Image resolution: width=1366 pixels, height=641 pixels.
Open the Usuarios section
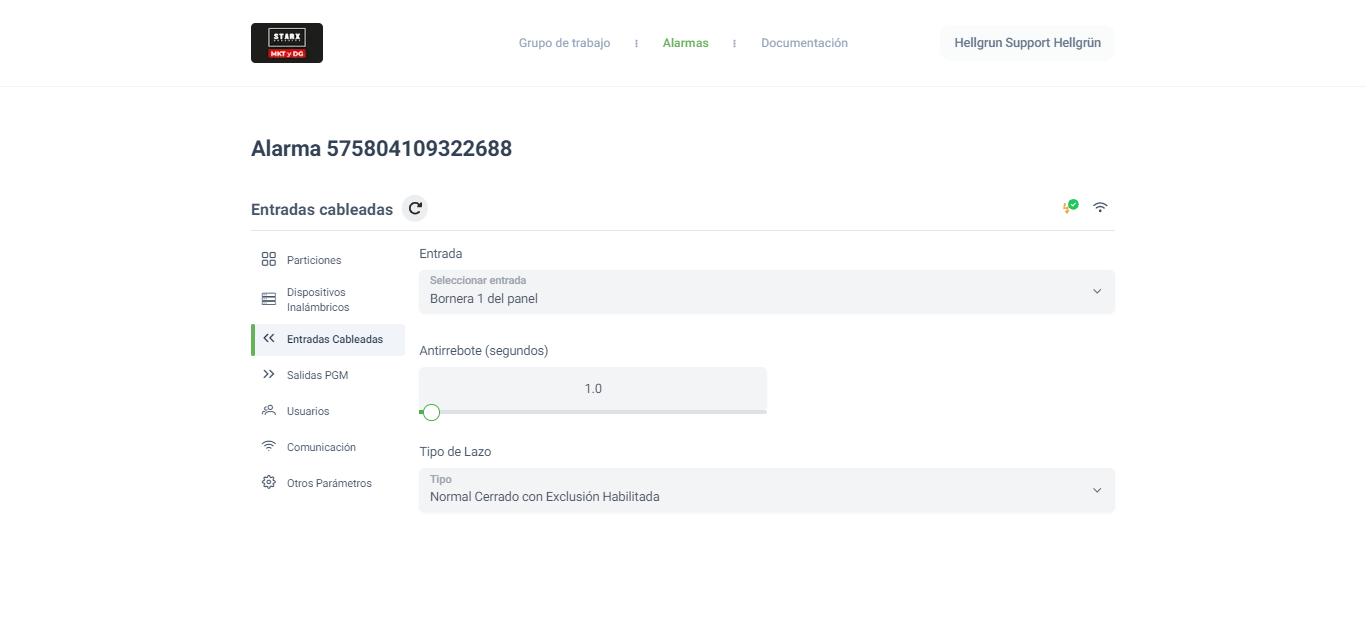307,411
